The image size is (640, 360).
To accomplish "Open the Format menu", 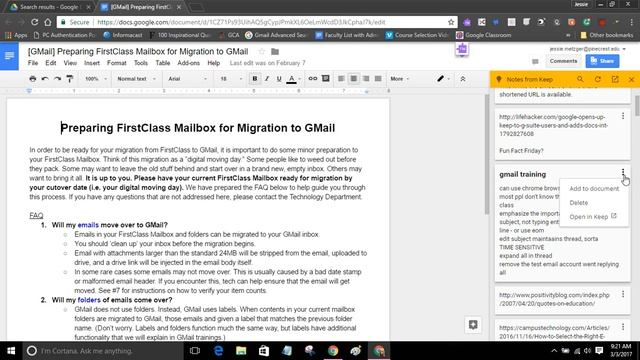I will coord(117,63).
